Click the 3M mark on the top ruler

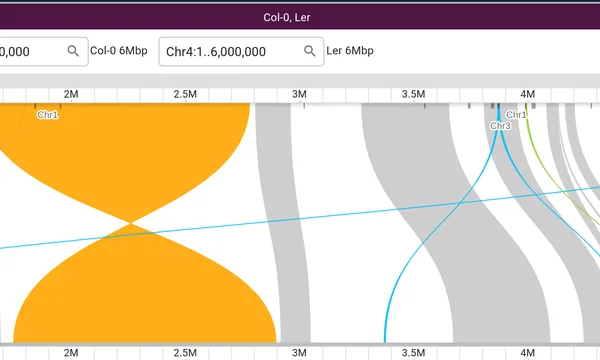299,94
